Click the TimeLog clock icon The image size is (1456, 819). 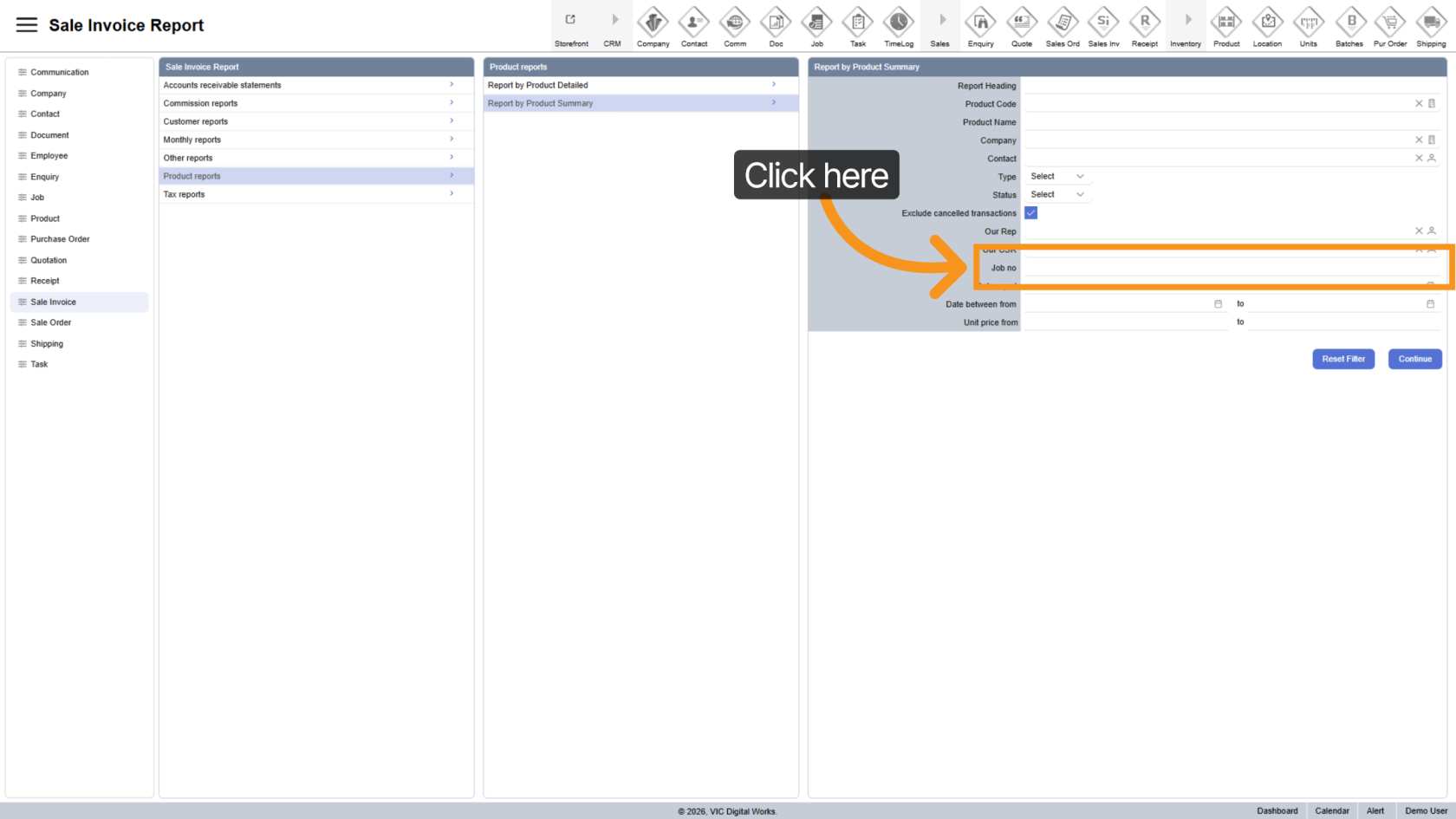[898, 23]
